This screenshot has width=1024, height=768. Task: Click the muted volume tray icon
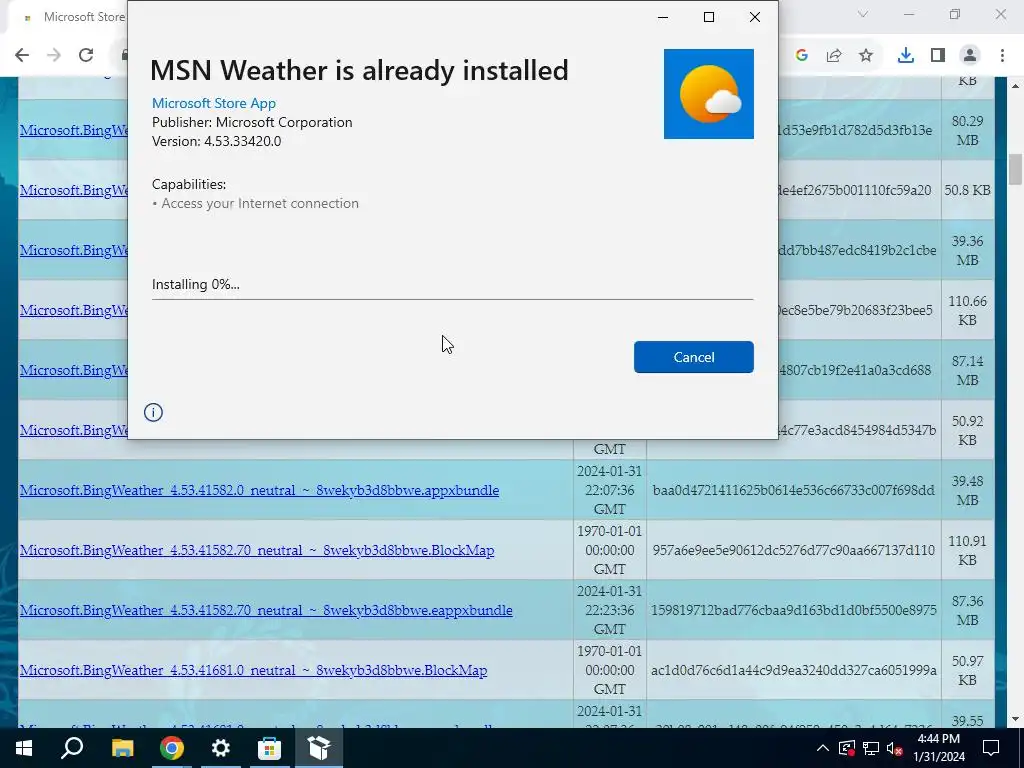click(x=895, y=748)
